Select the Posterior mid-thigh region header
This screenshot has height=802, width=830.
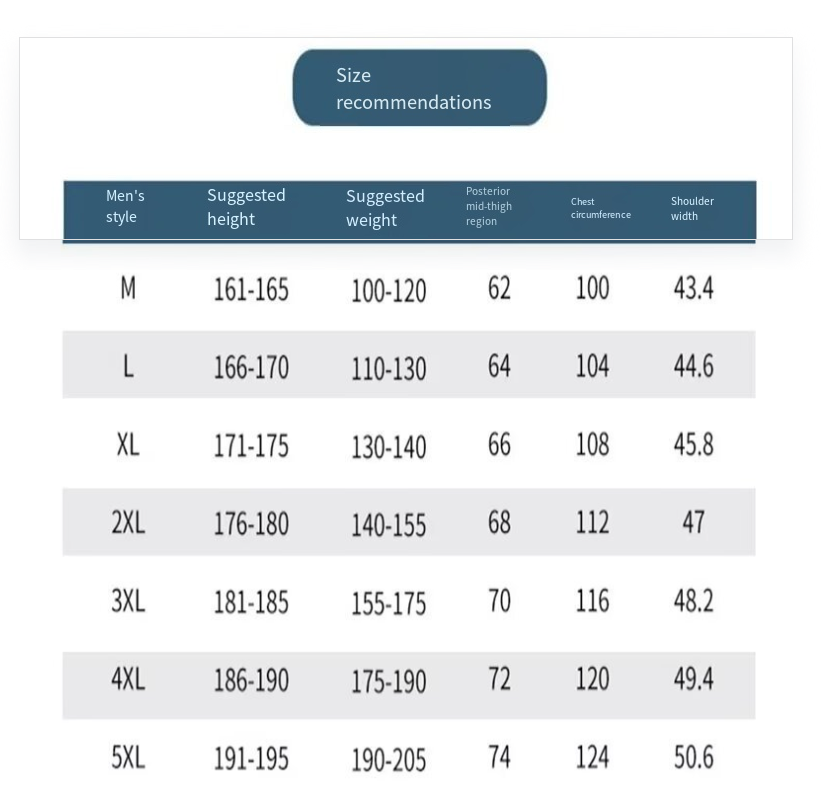pos(489,206)
